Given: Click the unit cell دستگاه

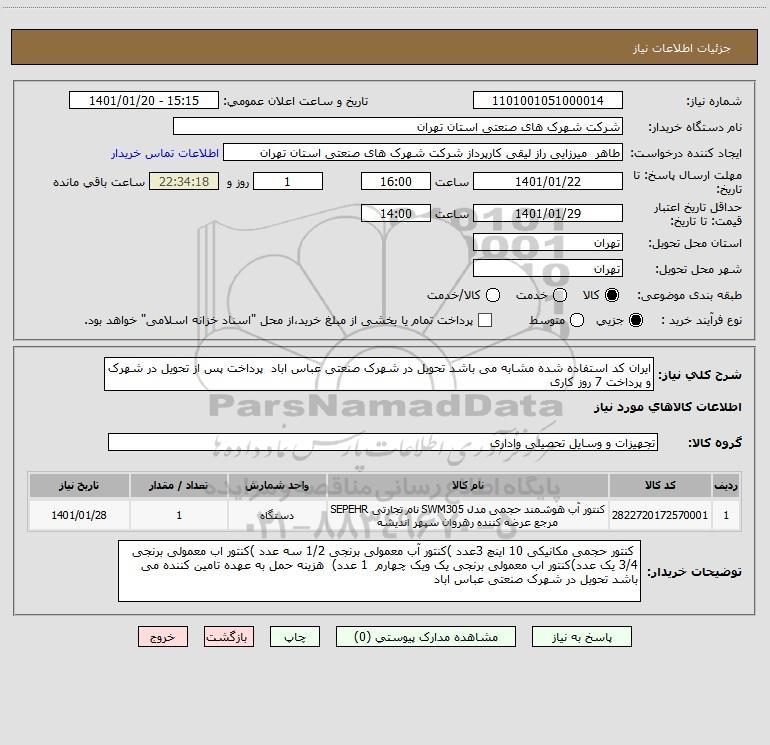Looking at the screenshot, I should [277, 515].
